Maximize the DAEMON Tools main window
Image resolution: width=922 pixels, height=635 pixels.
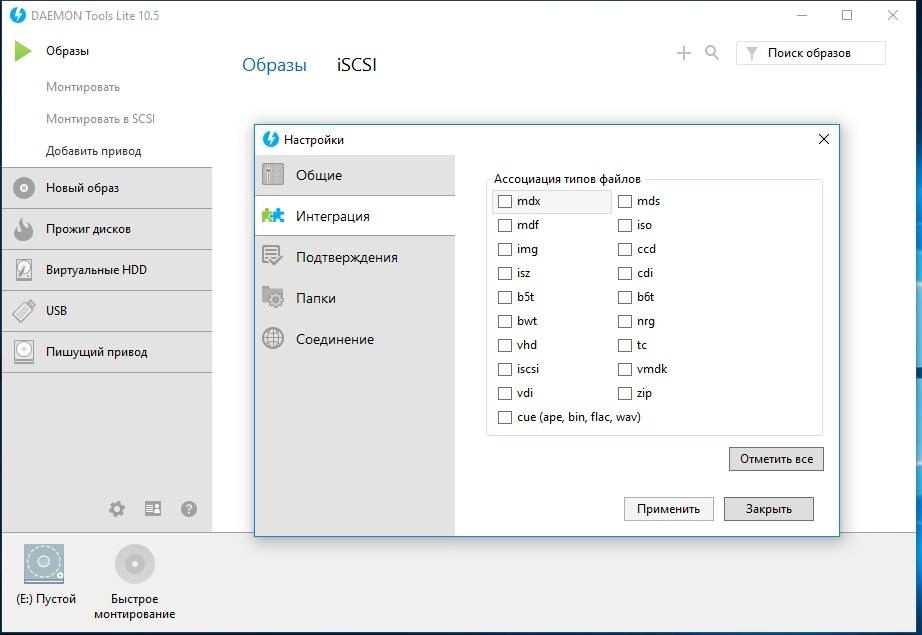pyautogui.click(x=847, y=15)
